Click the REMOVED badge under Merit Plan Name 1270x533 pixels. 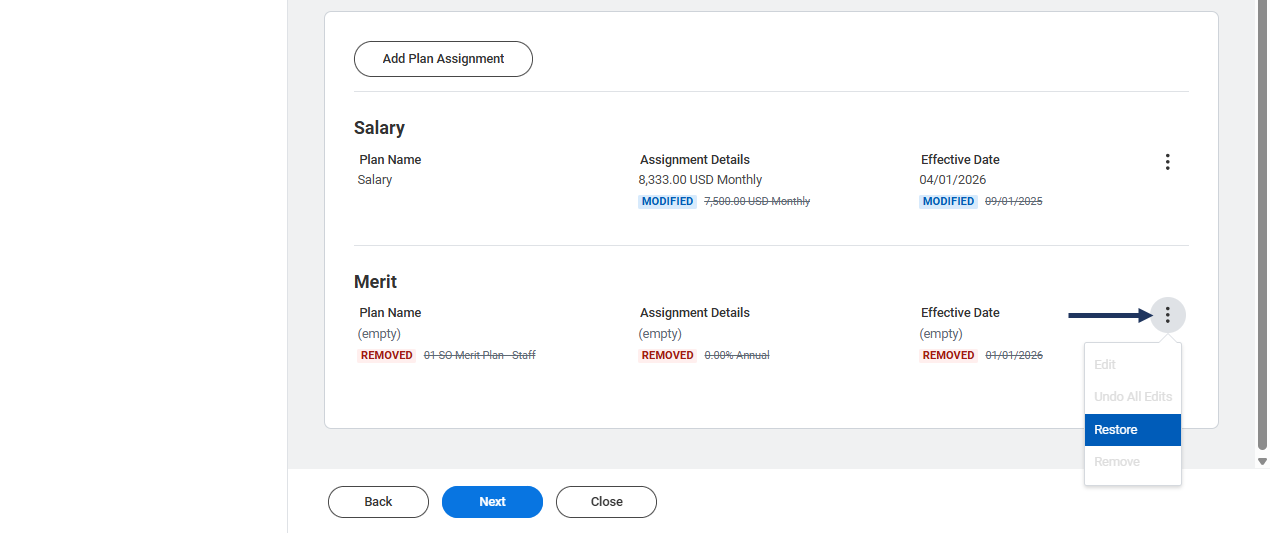click(387, 356)
